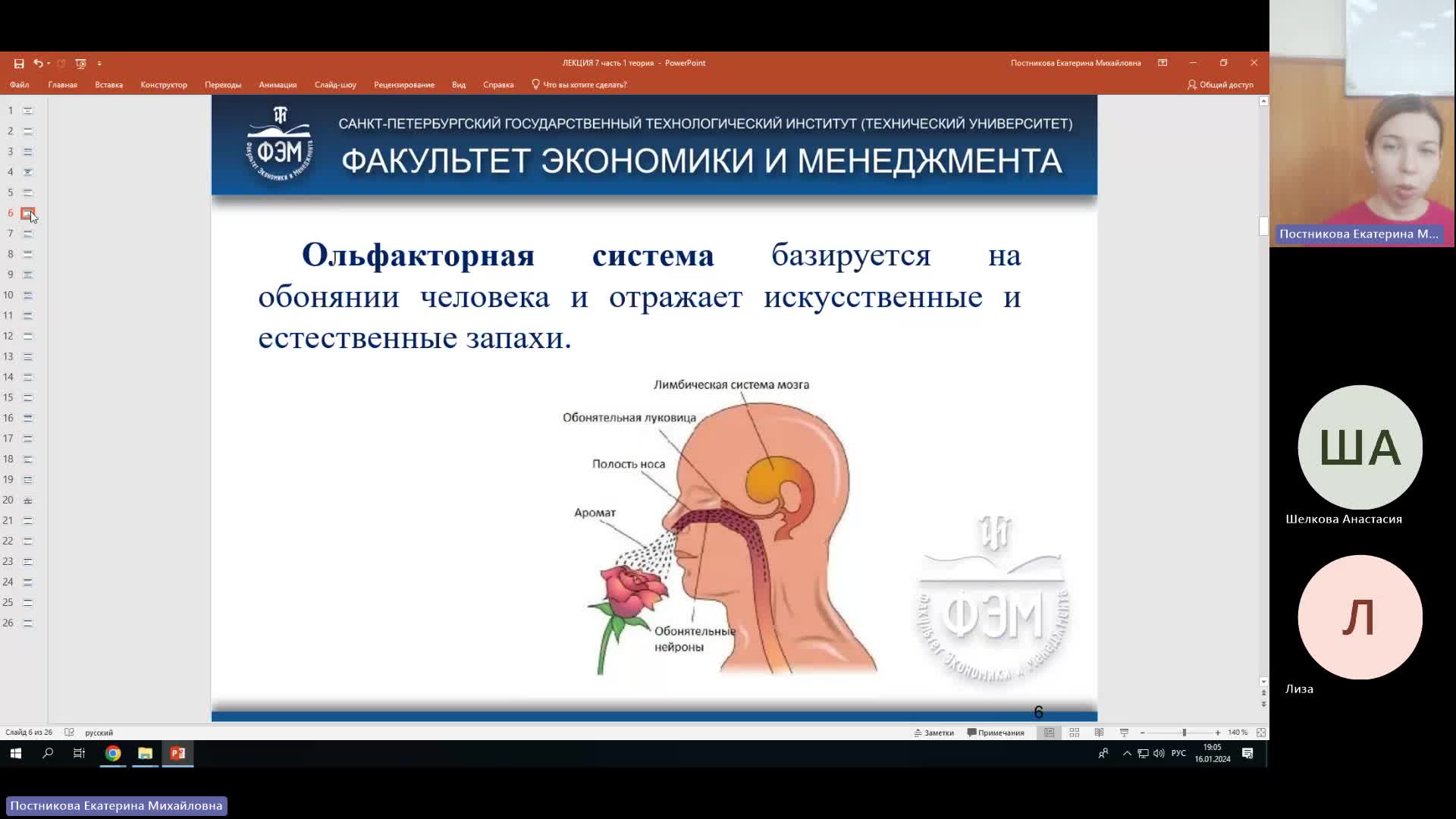This screenshot has height=819, width=1456.
Task: Click the volume speaker tray icon
Action: (1159, 754)
